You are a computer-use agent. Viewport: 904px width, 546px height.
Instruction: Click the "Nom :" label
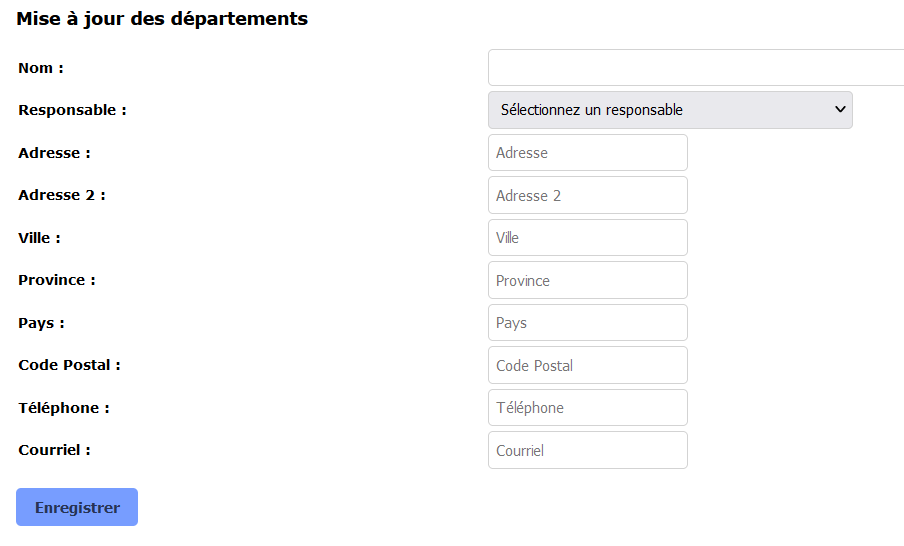[x=41, y=68]
